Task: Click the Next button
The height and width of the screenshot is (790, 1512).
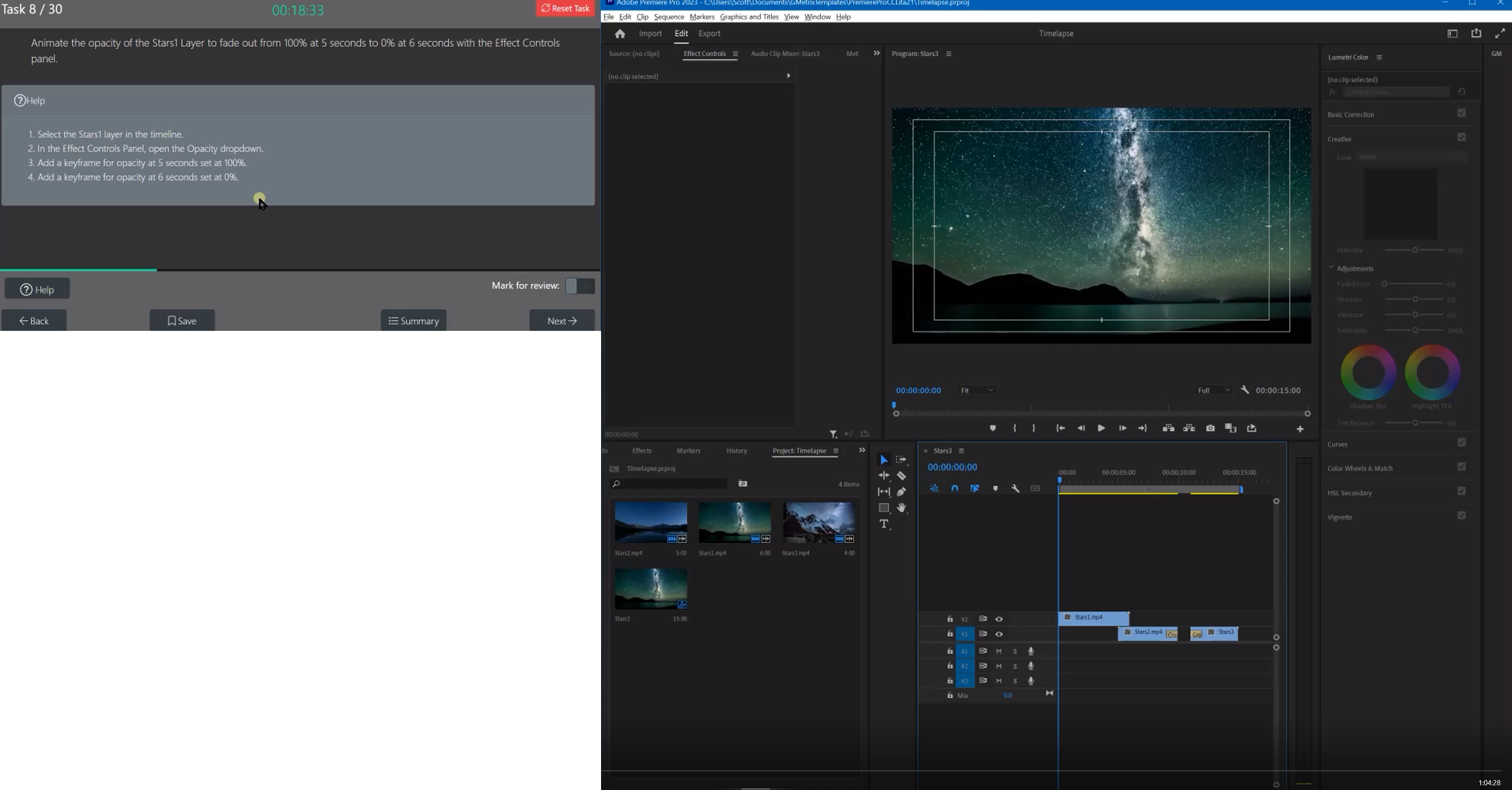Action: click(x=562, y=321)
